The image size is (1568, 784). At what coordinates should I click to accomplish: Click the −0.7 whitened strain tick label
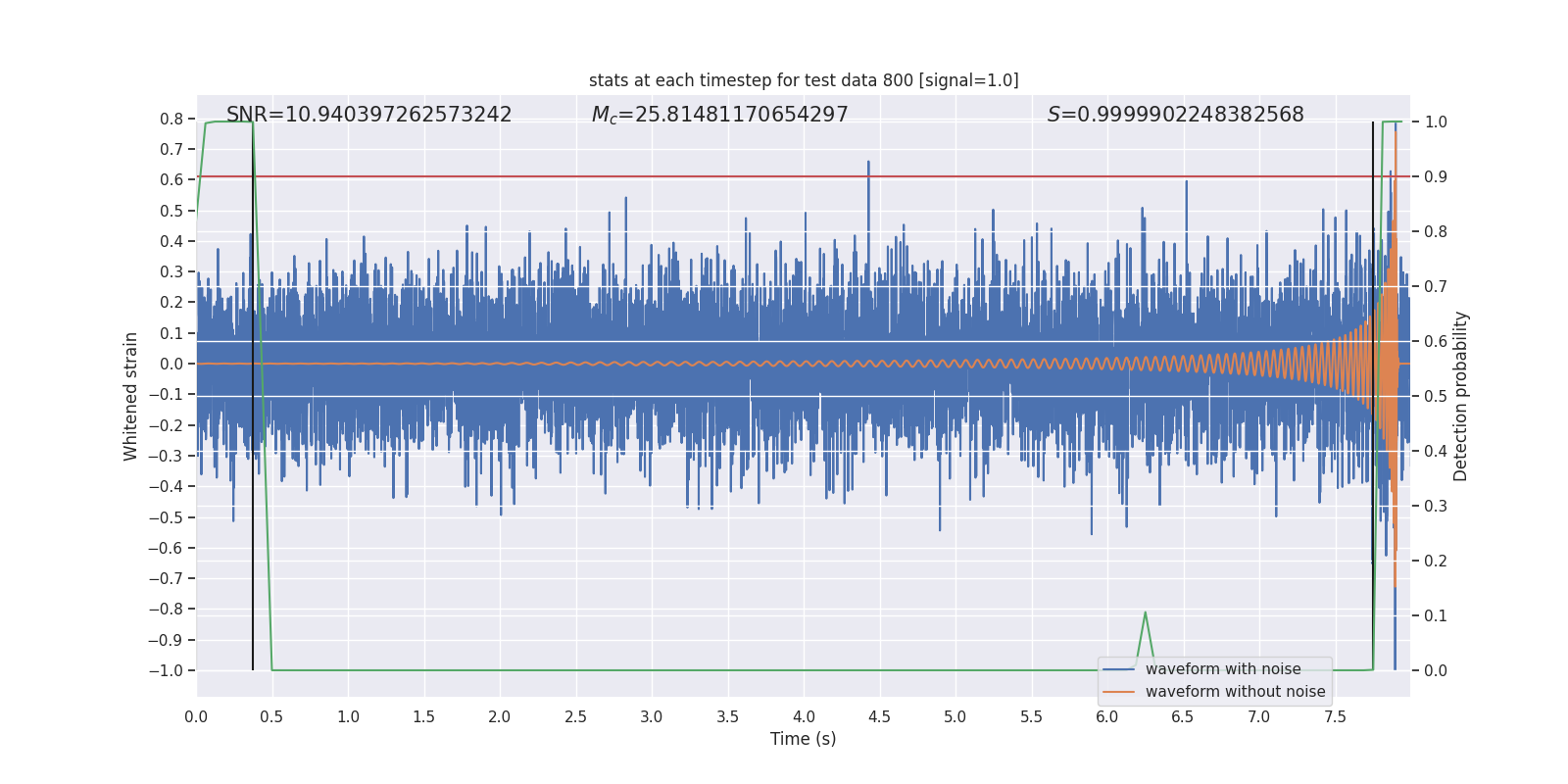click(166, 579)
